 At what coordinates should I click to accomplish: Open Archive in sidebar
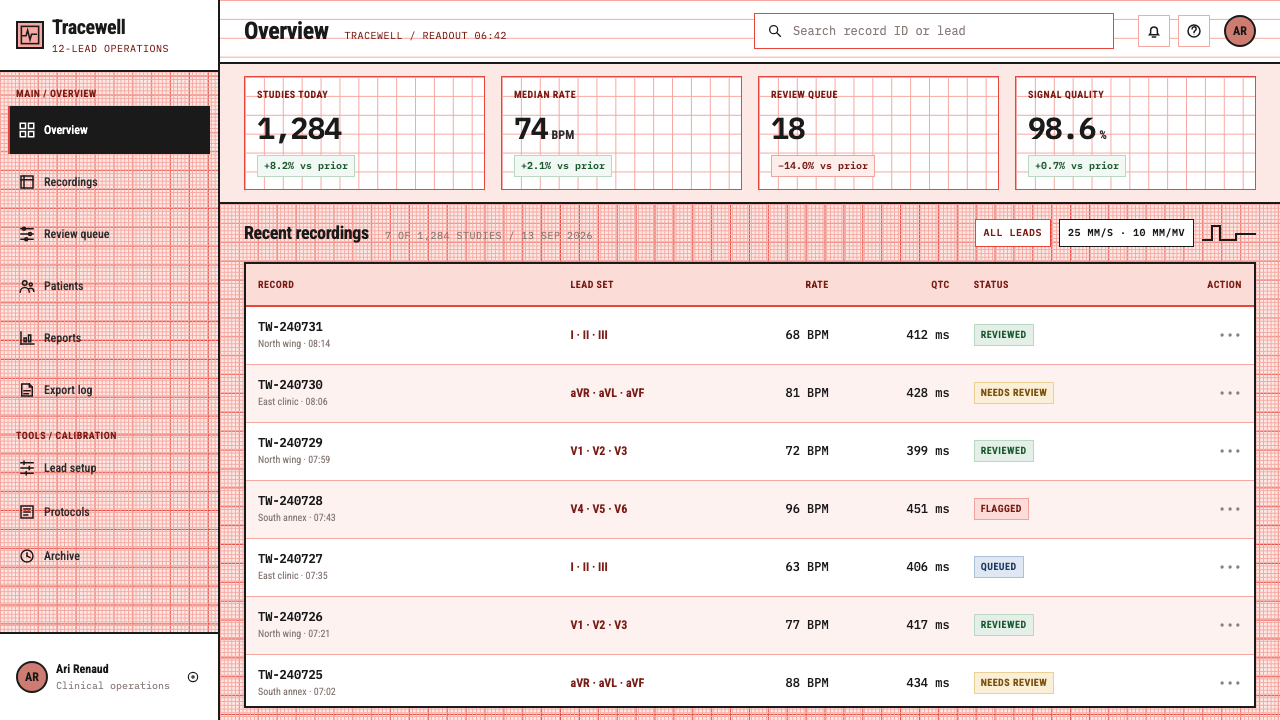[109, 556]
